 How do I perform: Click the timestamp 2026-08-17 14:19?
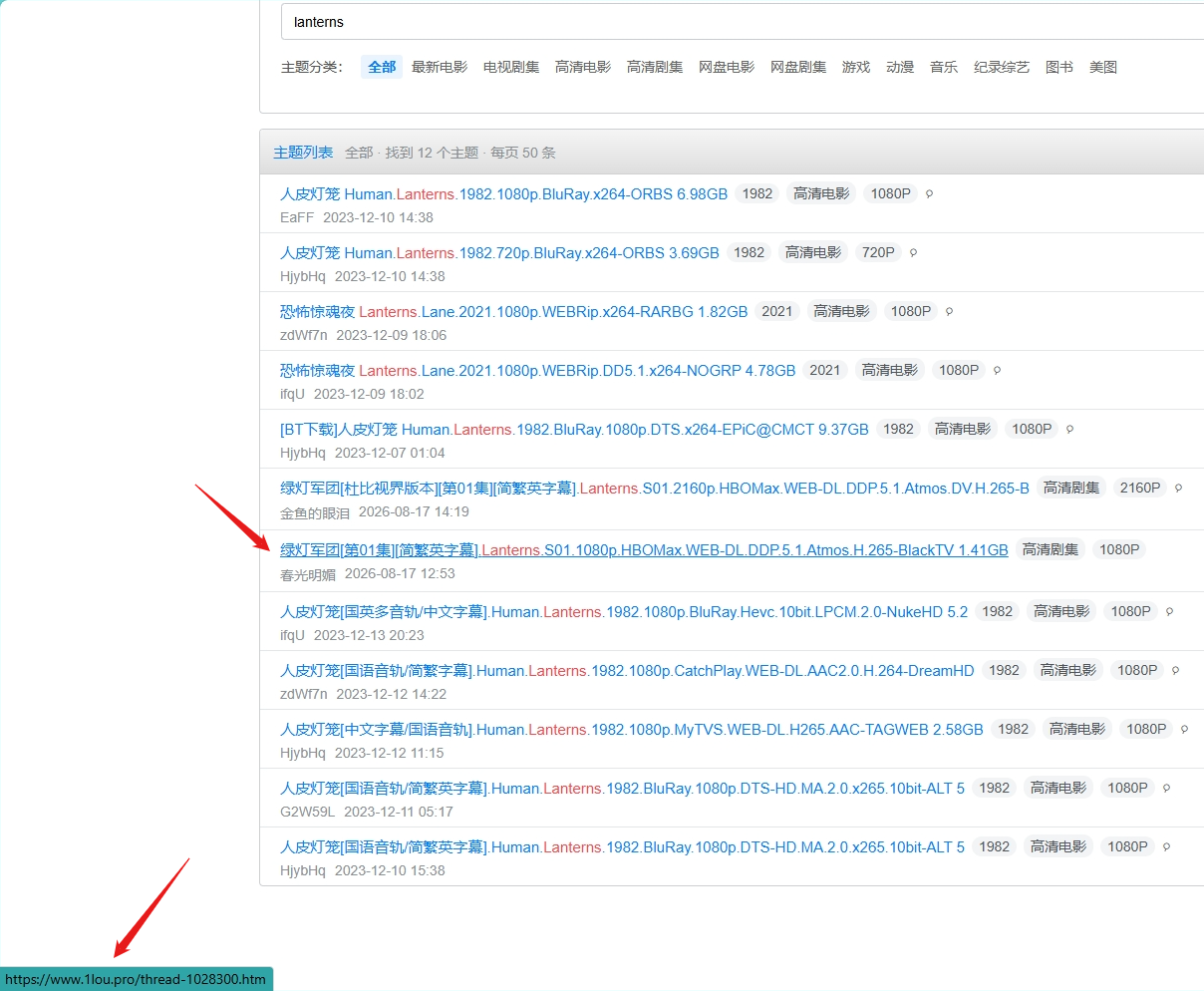[x=414, y=511]
